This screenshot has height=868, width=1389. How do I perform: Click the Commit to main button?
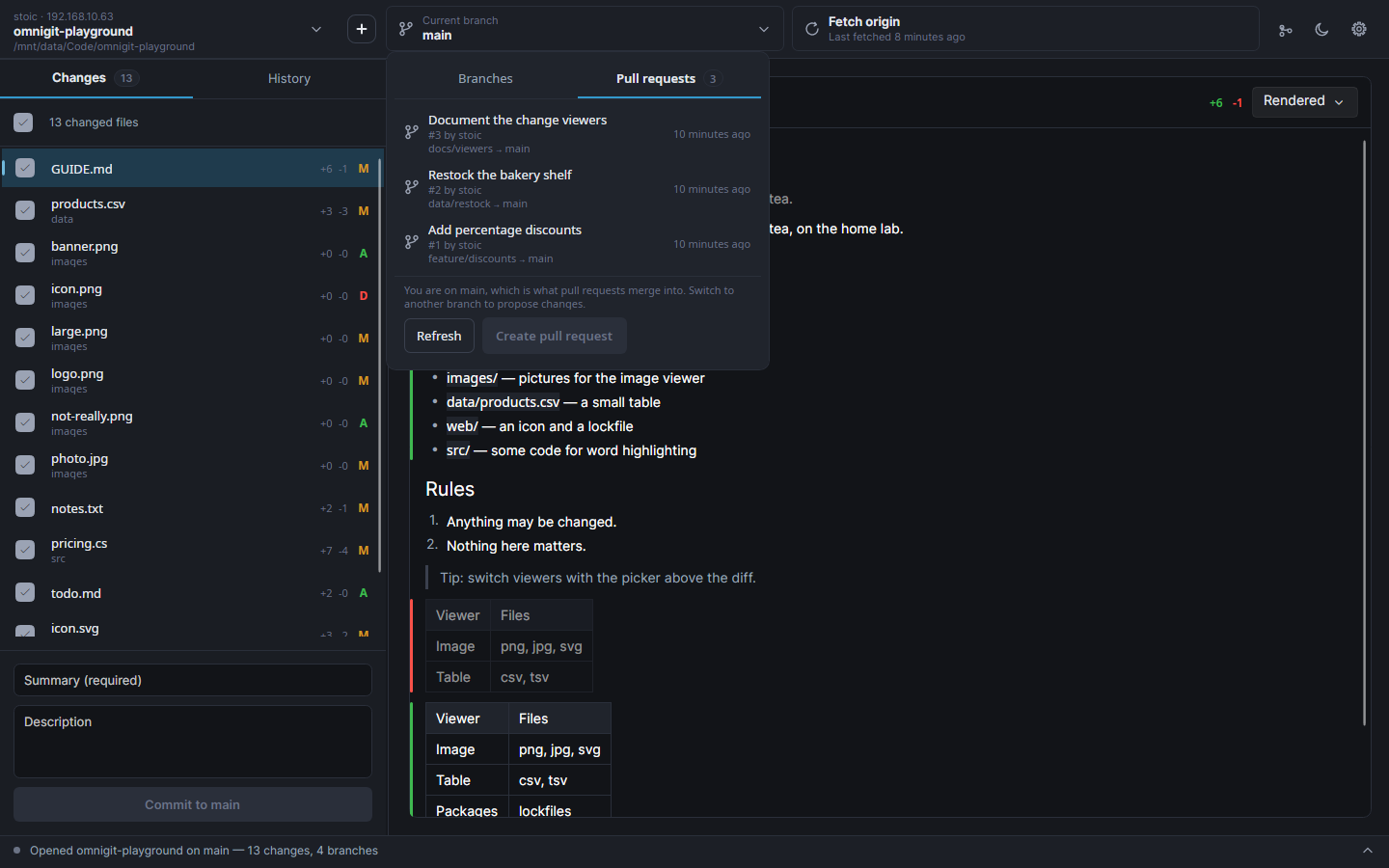click(x=193, y=804)
